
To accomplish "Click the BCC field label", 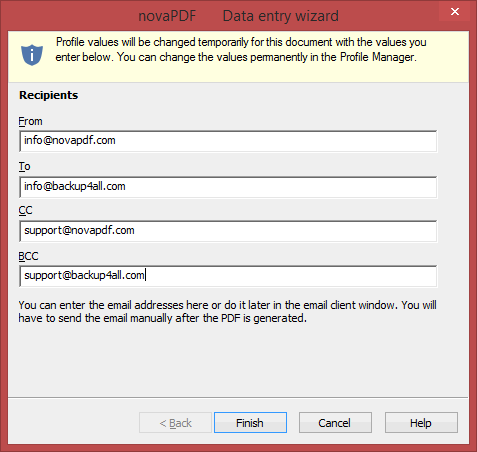I will 28,256.
